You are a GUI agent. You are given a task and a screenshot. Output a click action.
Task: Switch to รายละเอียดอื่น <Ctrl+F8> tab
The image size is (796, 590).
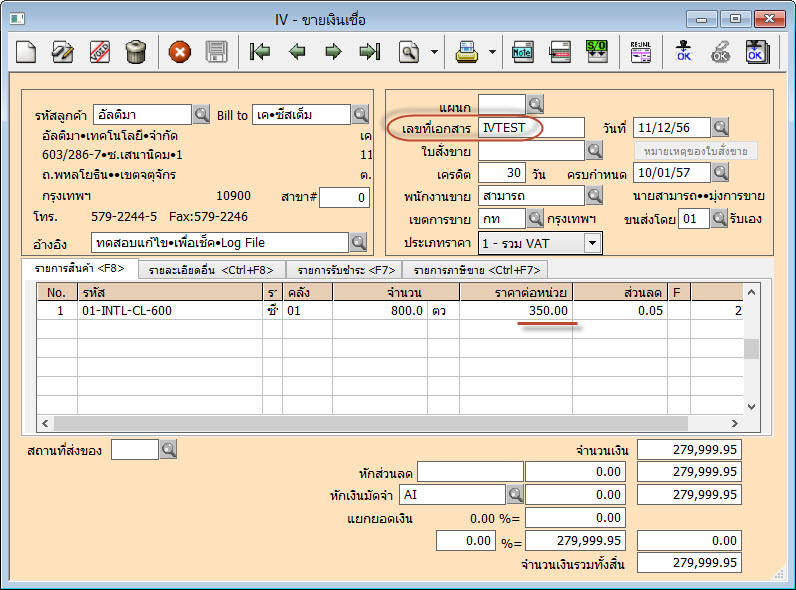tap(212, 269)
